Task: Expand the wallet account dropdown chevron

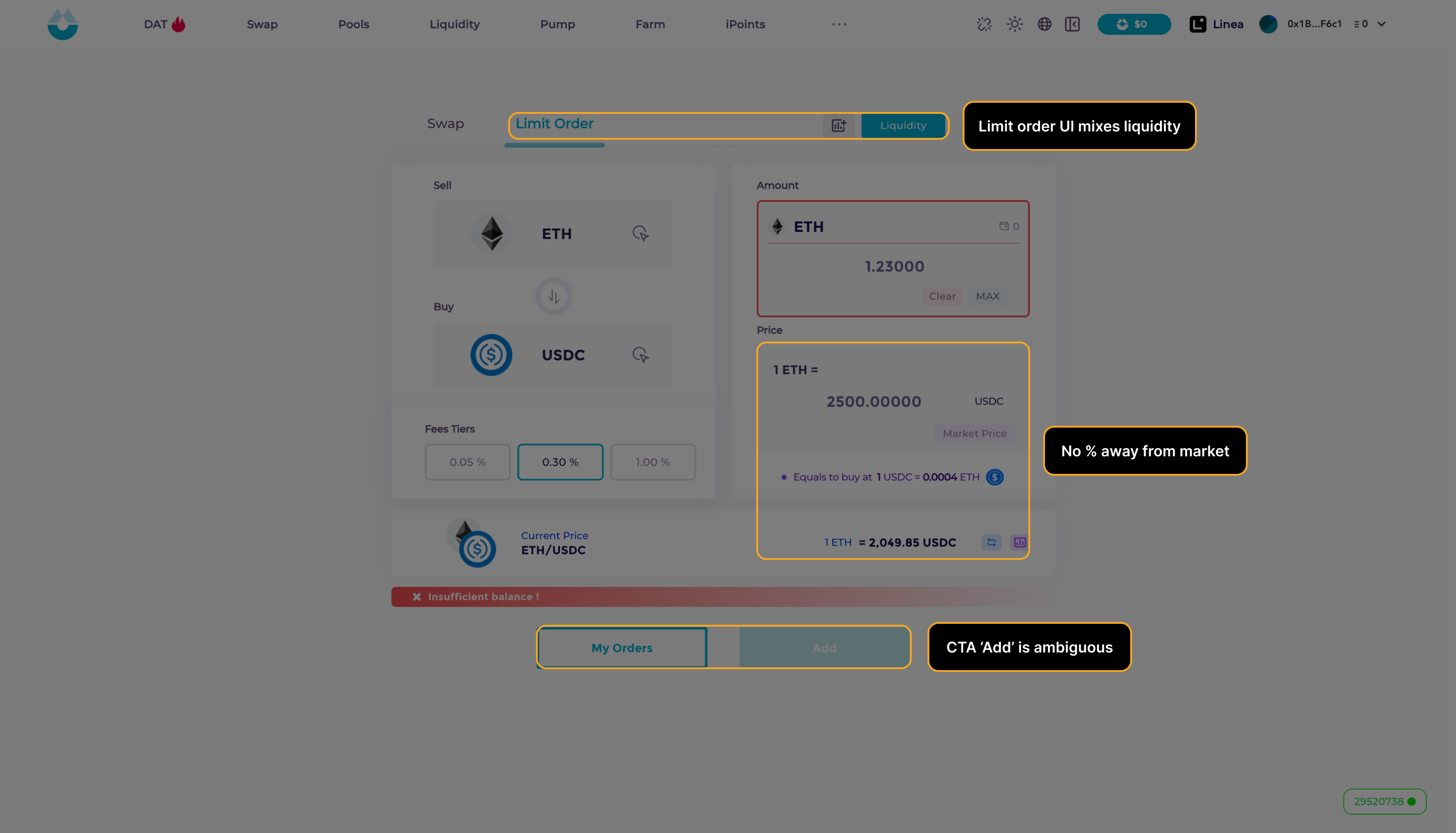Action: tap(1381, 24)
